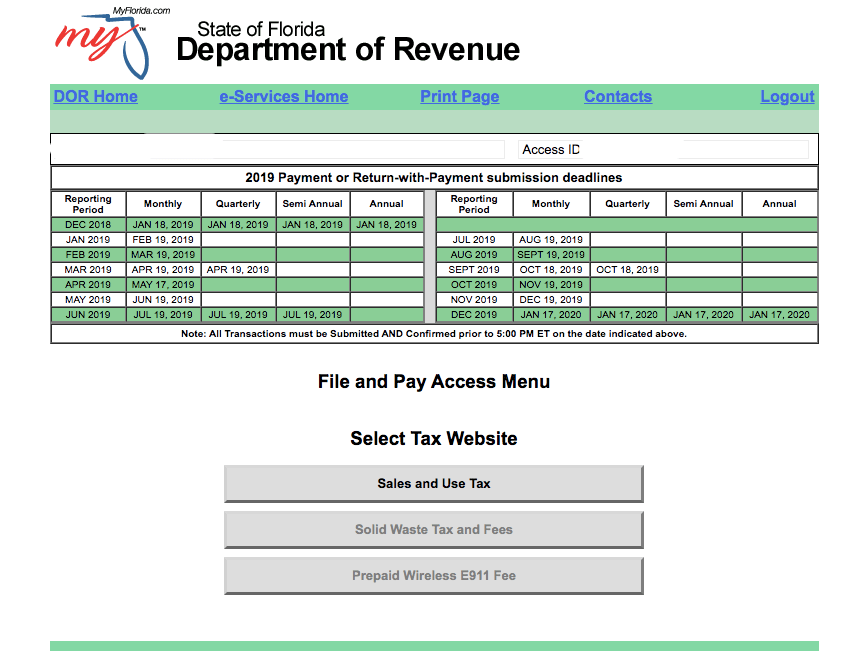This screenshot has height=651, width=847.
Task: Click the File and Pay Access Menu heading
Action: (x=434, y=382)
